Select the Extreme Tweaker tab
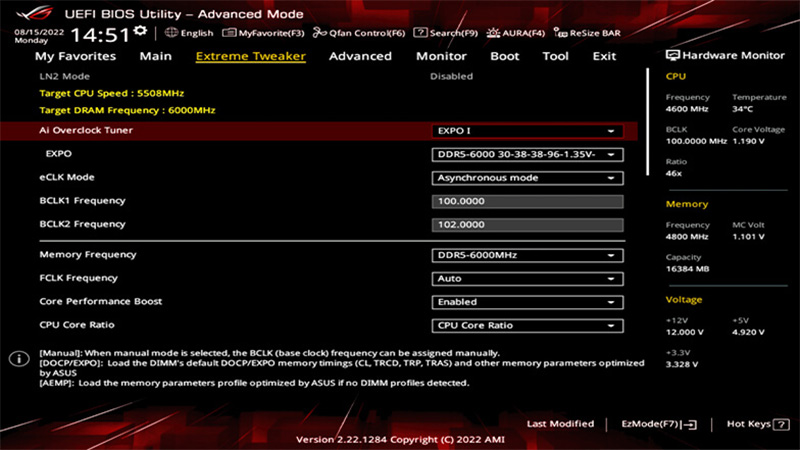Screen dimensions: 800x450 (x=251, y=56)
